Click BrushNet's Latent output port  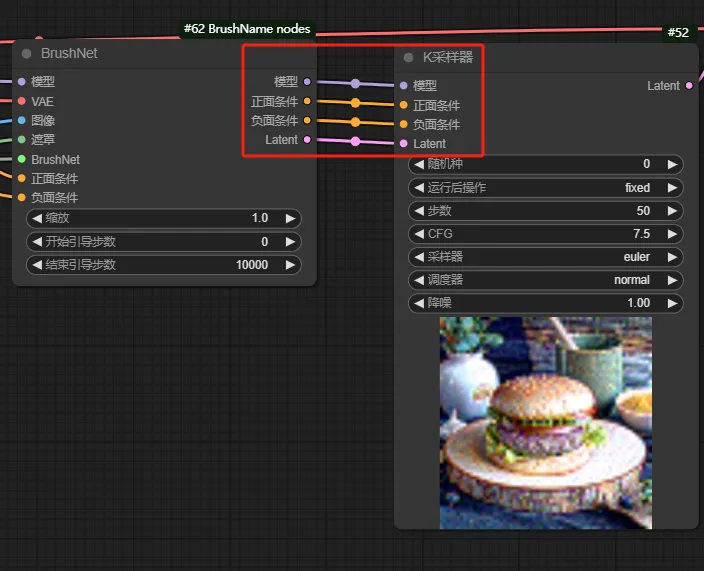pos(307,140)
